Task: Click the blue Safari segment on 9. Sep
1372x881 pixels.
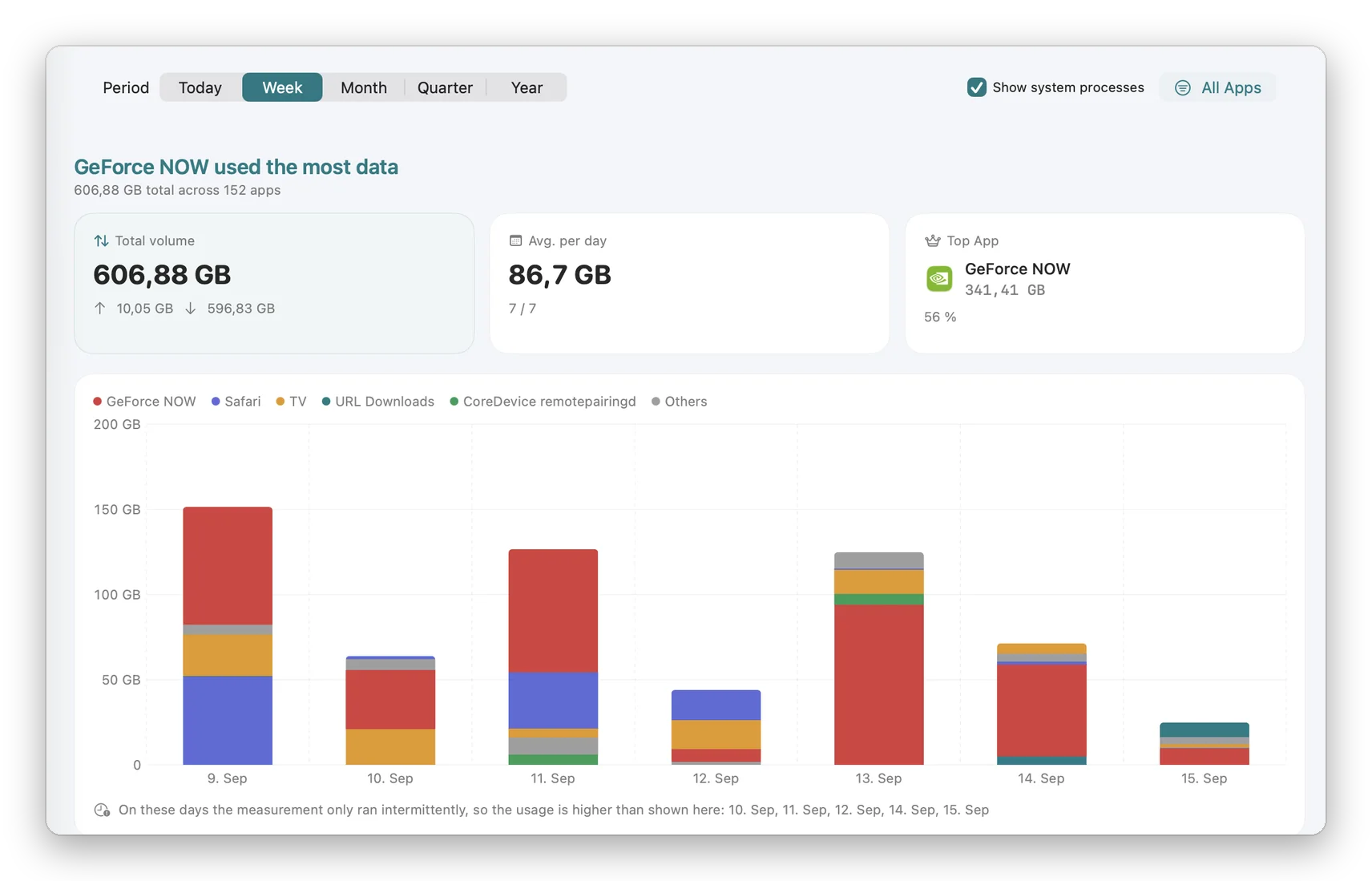Action: (x=228, y=721)
